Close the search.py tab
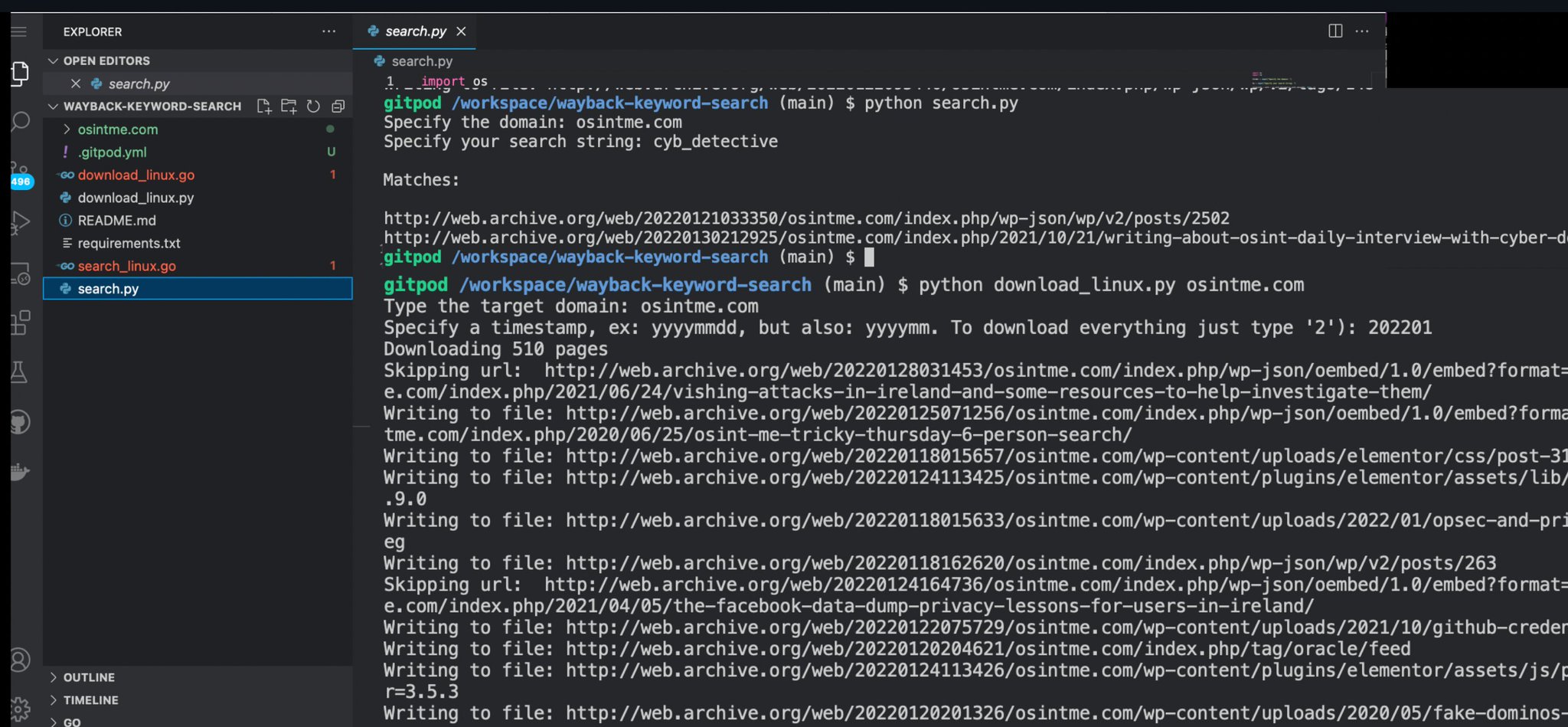Image resolution: width=1568 pixels, height=727 pixels. point(462,31)
